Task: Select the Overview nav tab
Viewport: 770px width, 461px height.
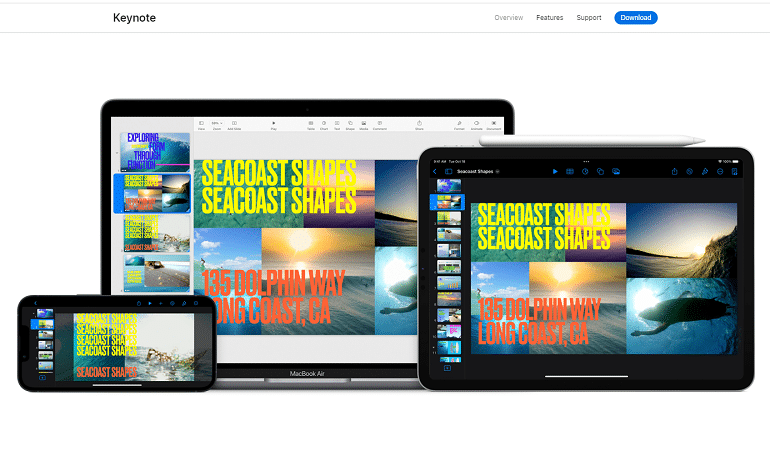Action: click(x=508, y=18)
